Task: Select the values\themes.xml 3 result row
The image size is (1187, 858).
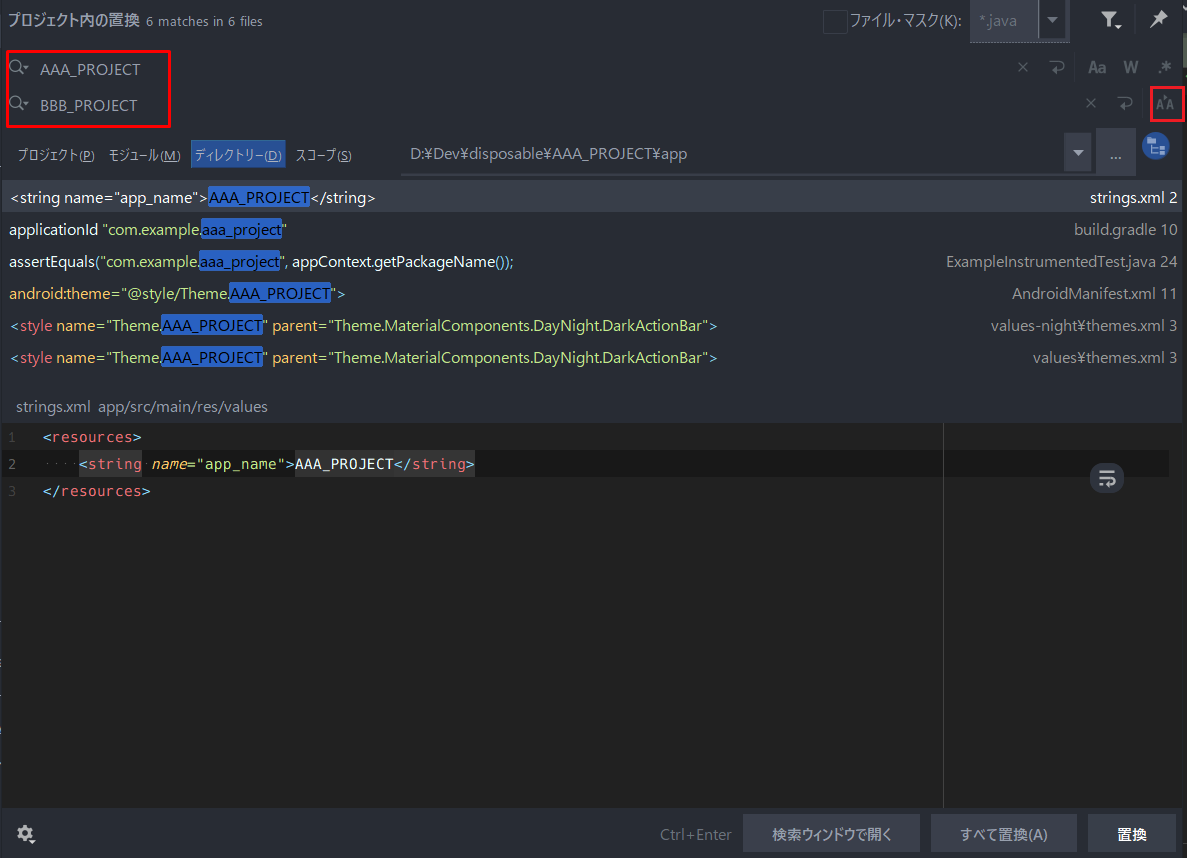Action: 593,357
